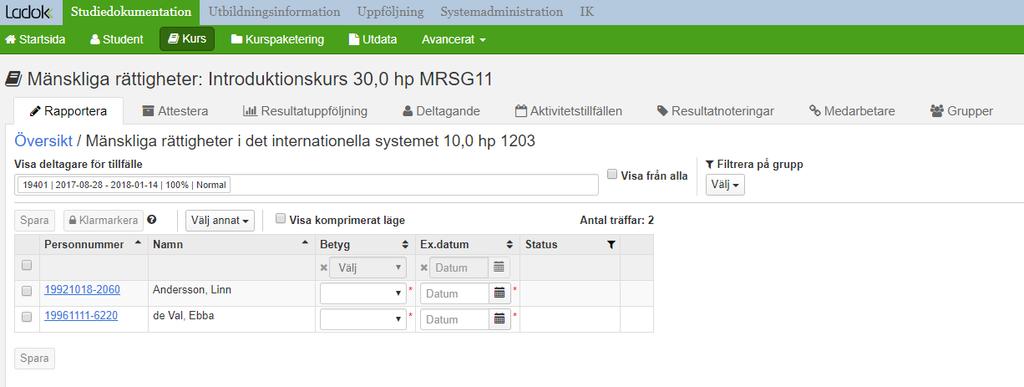
Task: Open the calendar icon for Andersson, Linn
Action: [500, 293]
